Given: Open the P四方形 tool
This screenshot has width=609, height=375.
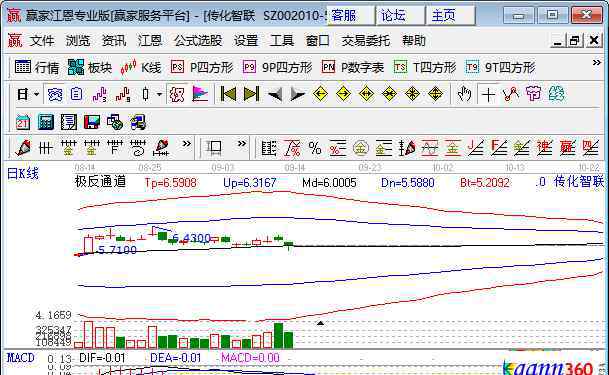Looking at the screenshot, I should click(x=202, y=68).
